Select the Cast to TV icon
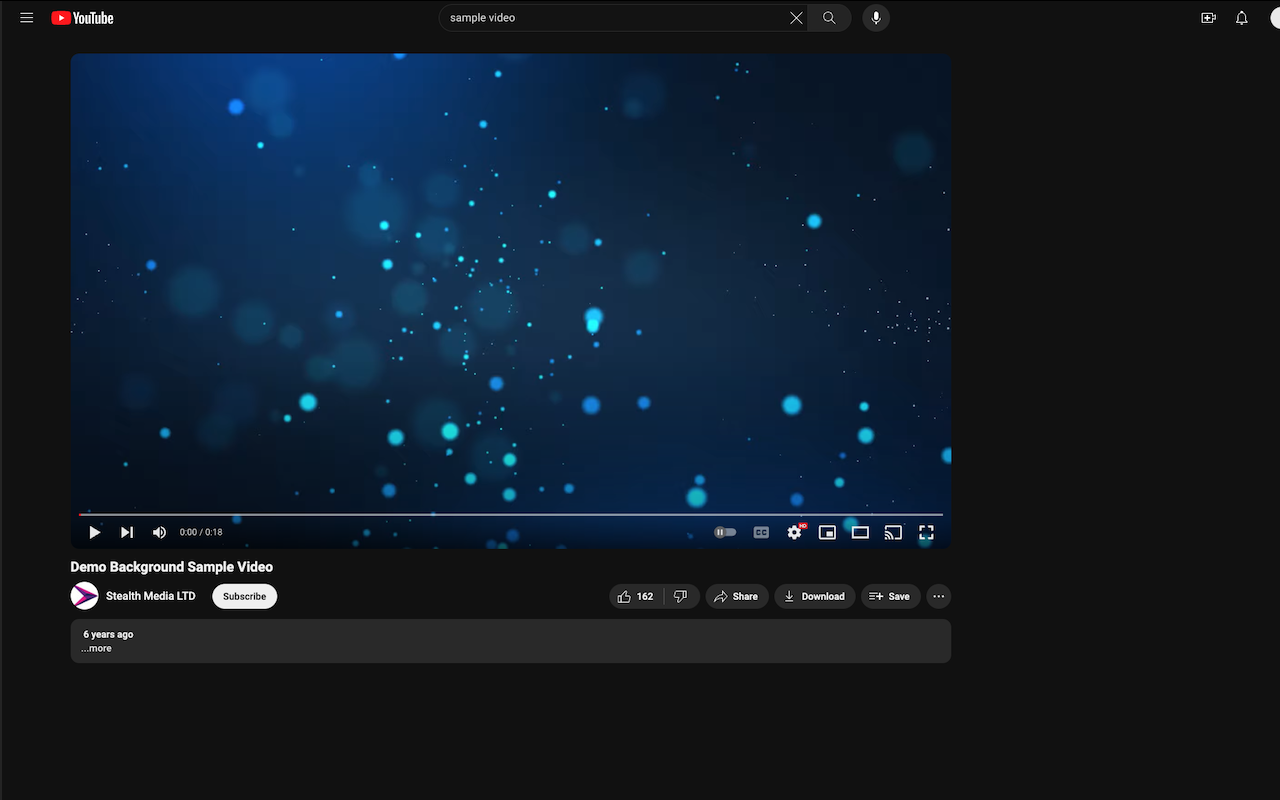Viewport: 1280px width, 800px height. [x=893, y=532]
